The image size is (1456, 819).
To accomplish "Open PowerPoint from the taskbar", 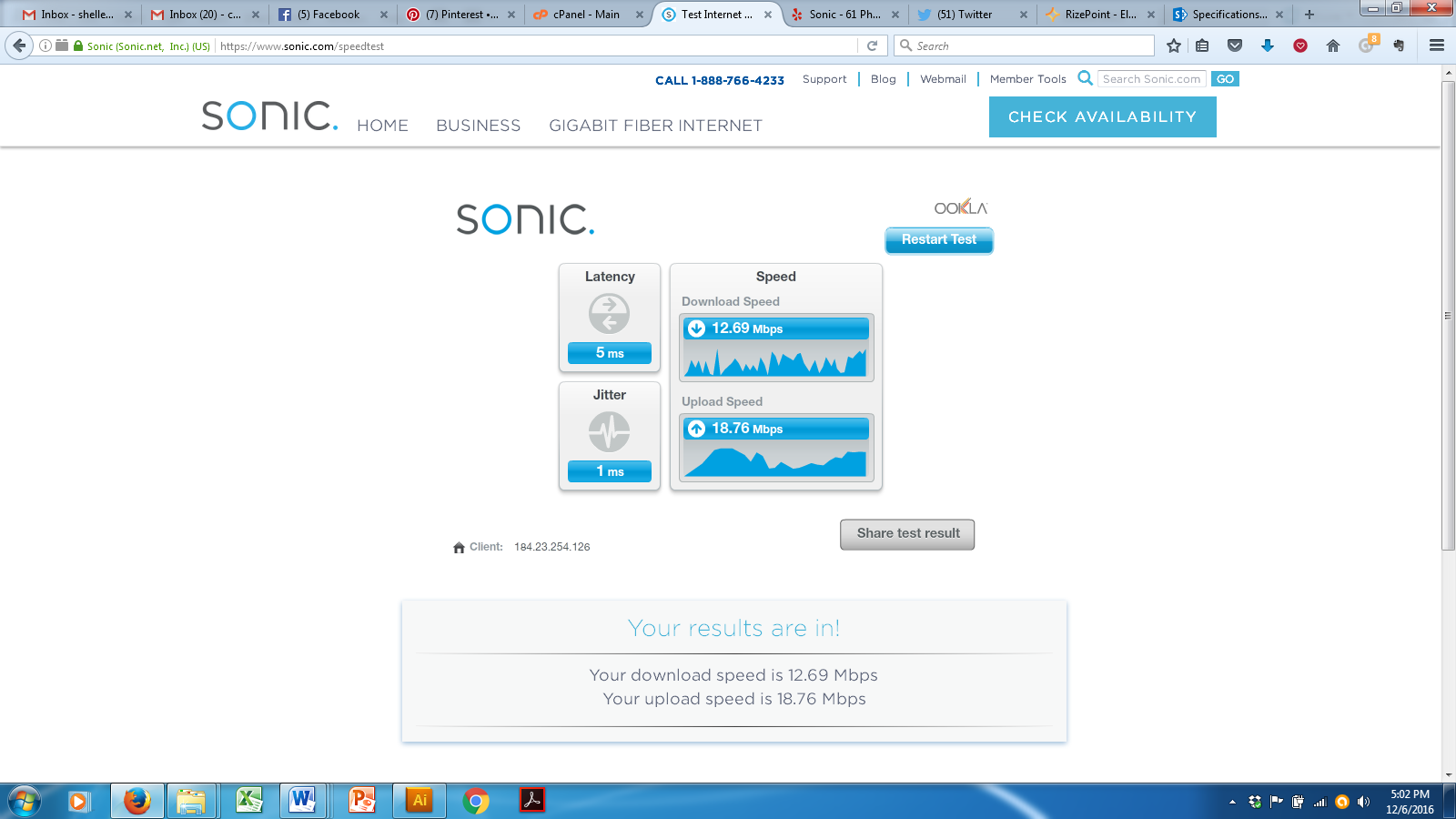I will [362, 801].
